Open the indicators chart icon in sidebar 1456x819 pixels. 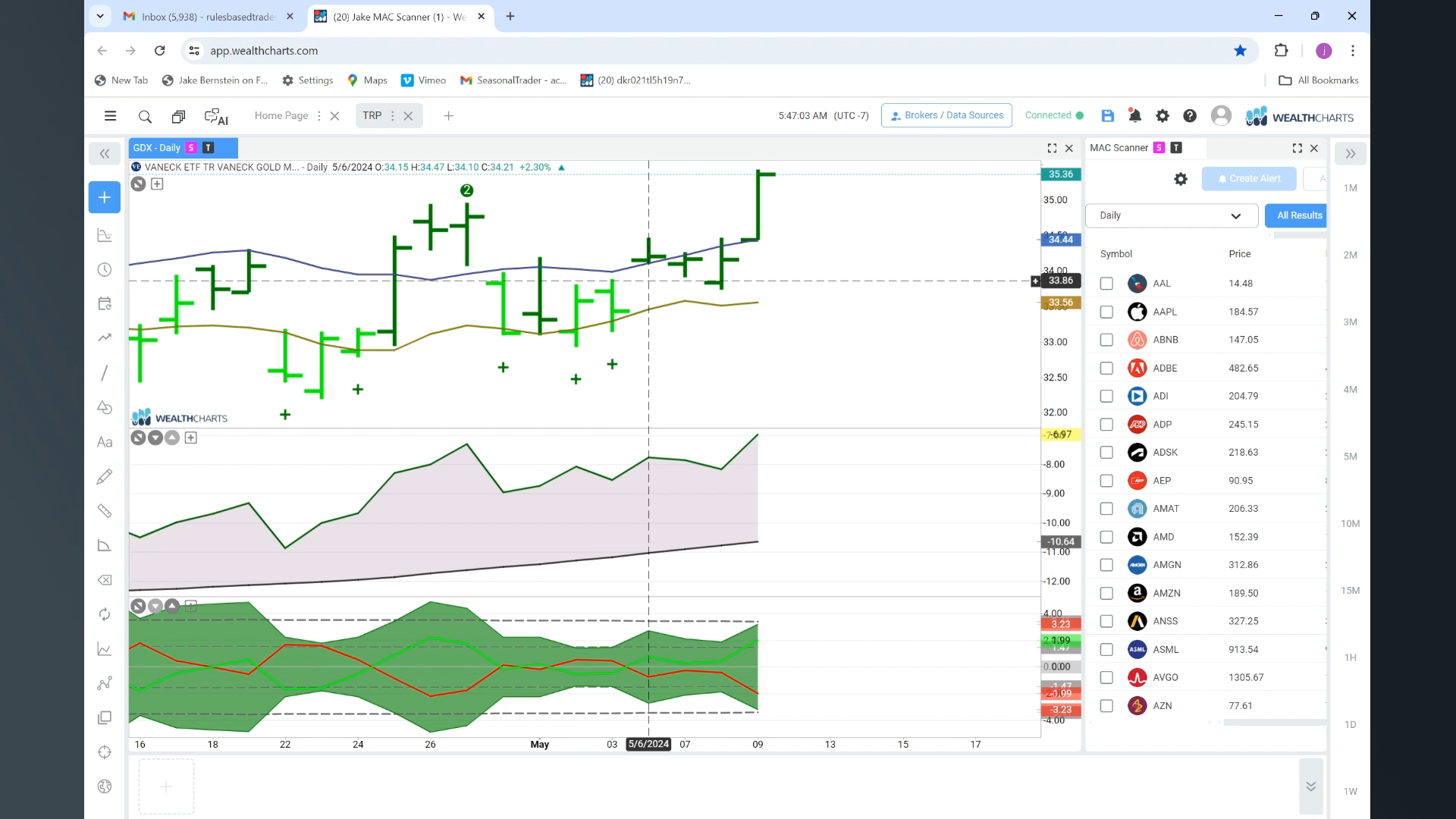tap(105, 235)
